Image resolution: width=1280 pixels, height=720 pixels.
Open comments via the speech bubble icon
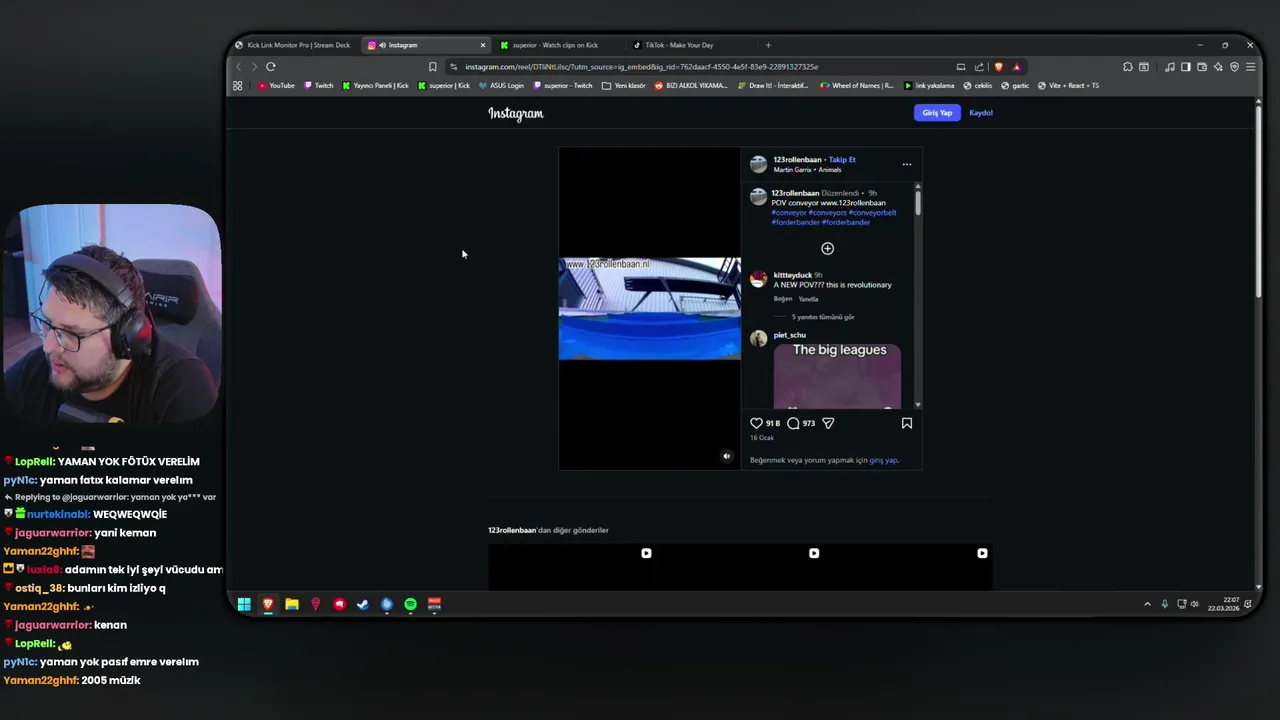coord(793,423)
